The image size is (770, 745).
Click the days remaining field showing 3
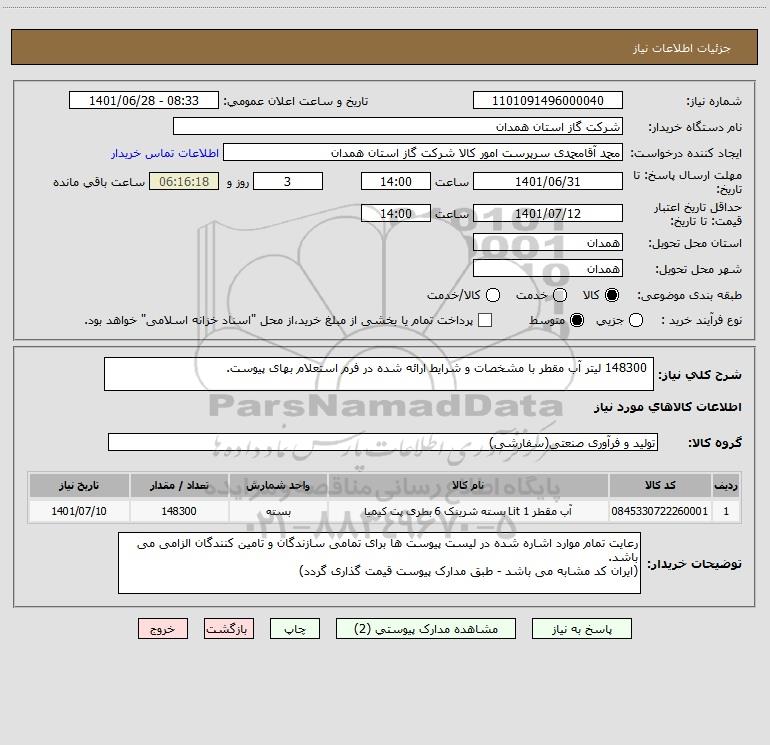click(288, 181)
